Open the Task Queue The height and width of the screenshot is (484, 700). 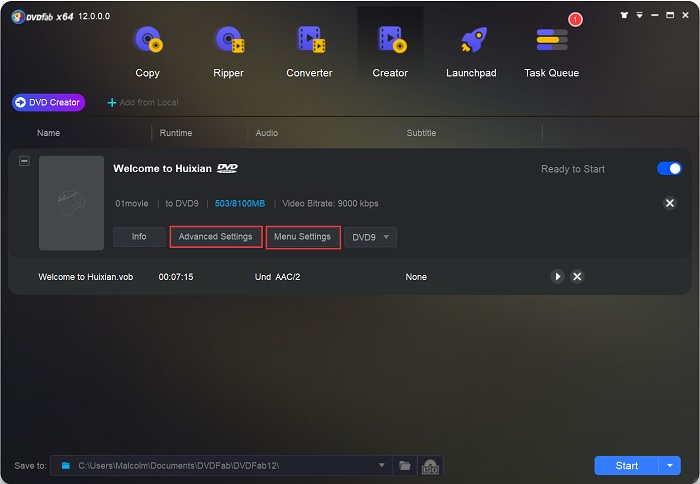coord(552,51)
